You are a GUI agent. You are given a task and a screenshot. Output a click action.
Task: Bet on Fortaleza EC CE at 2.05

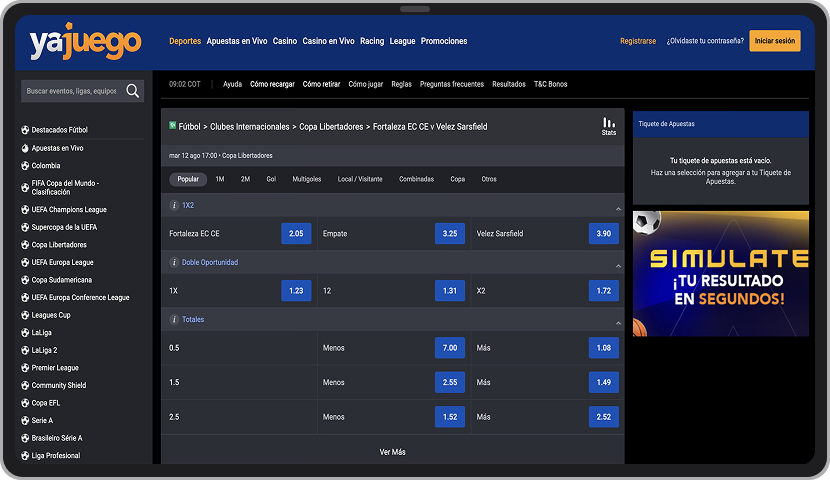pos(296,233)
